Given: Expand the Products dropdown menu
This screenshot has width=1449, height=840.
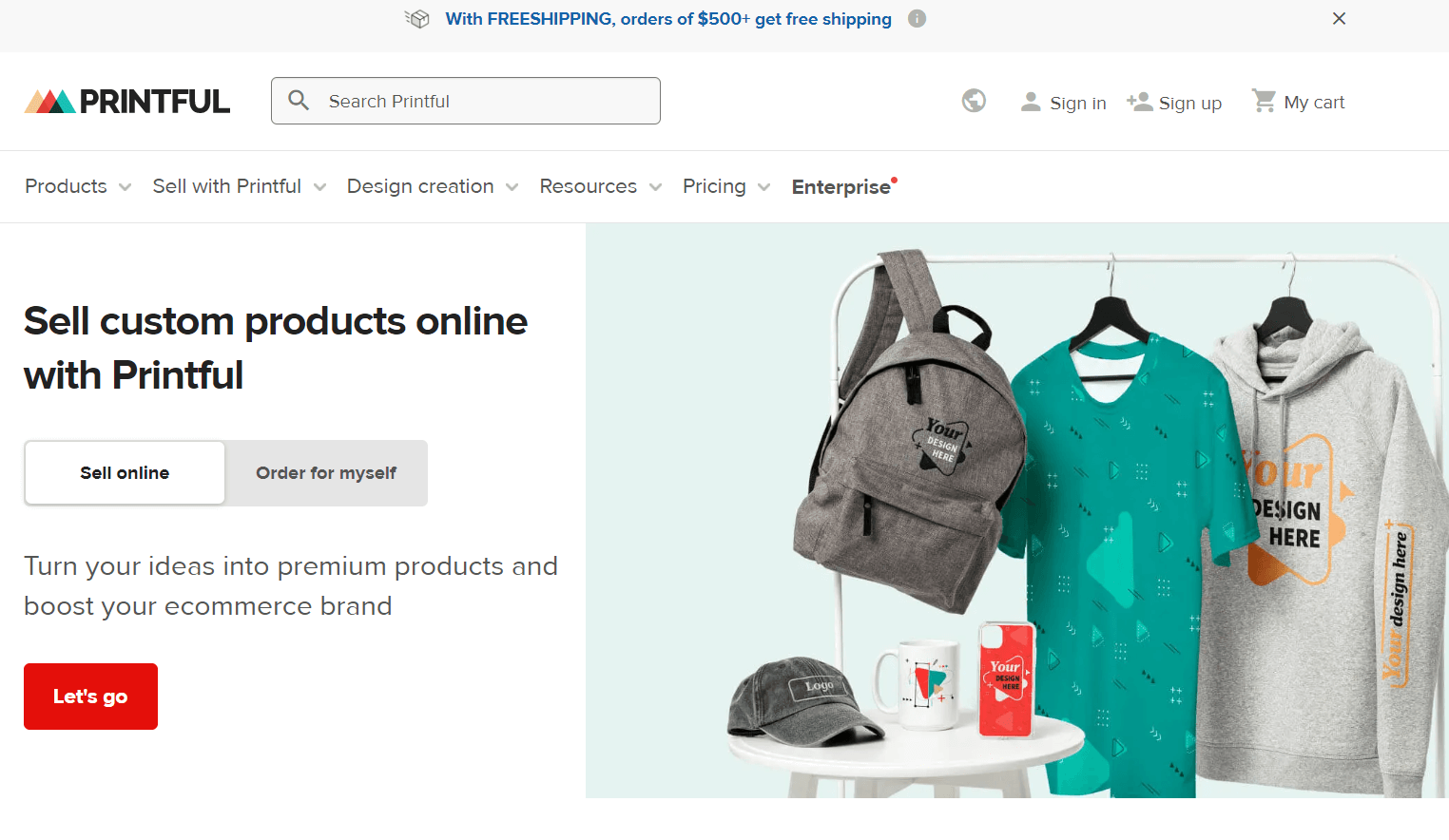Looking at the screenshot, I should click(x=77, y=186).
